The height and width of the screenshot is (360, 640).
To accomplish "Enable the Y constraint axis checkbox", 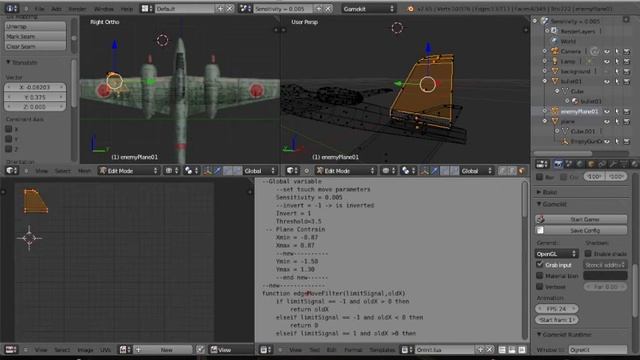I will (8, 139).
